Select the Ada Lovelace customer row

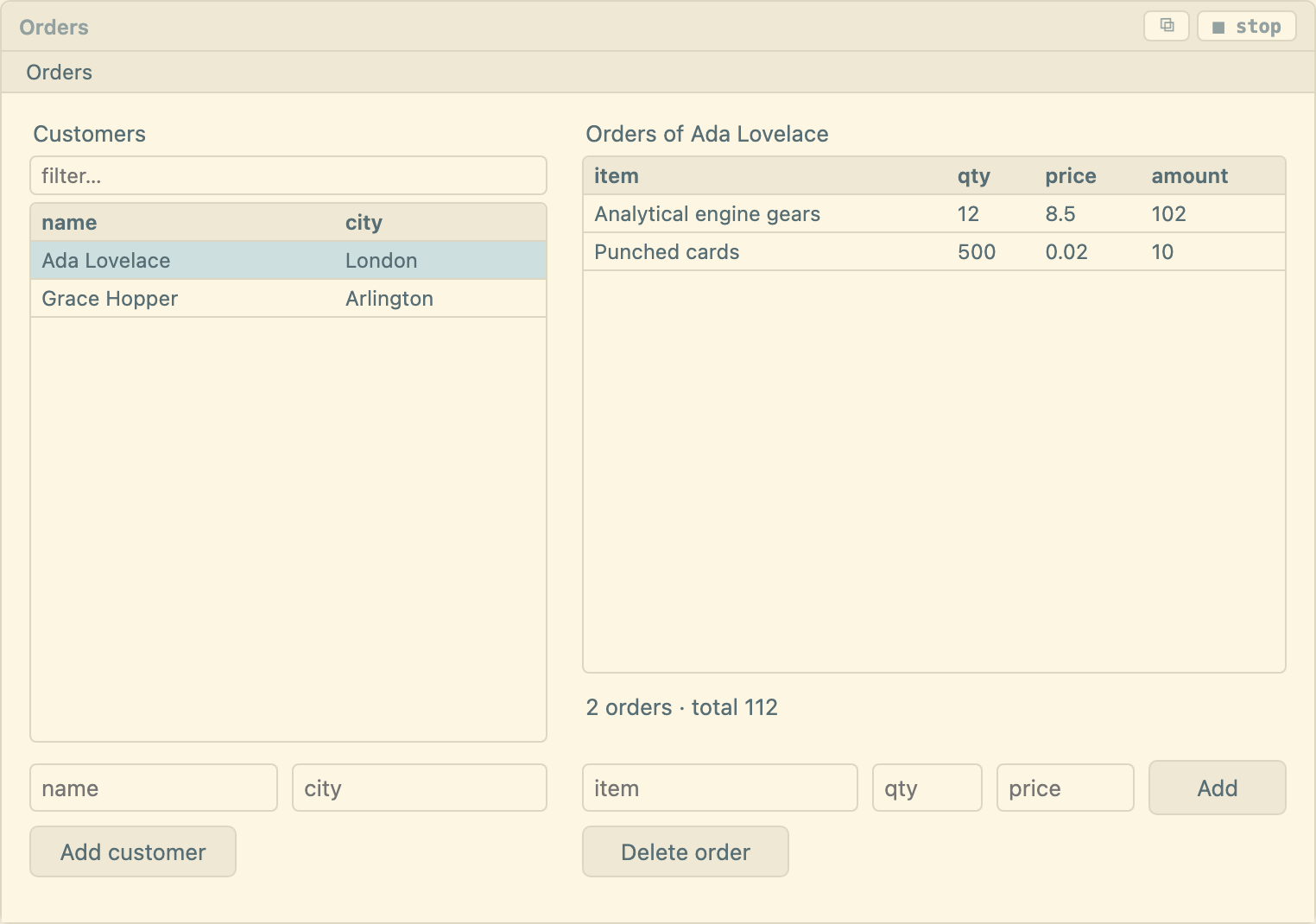288,260
